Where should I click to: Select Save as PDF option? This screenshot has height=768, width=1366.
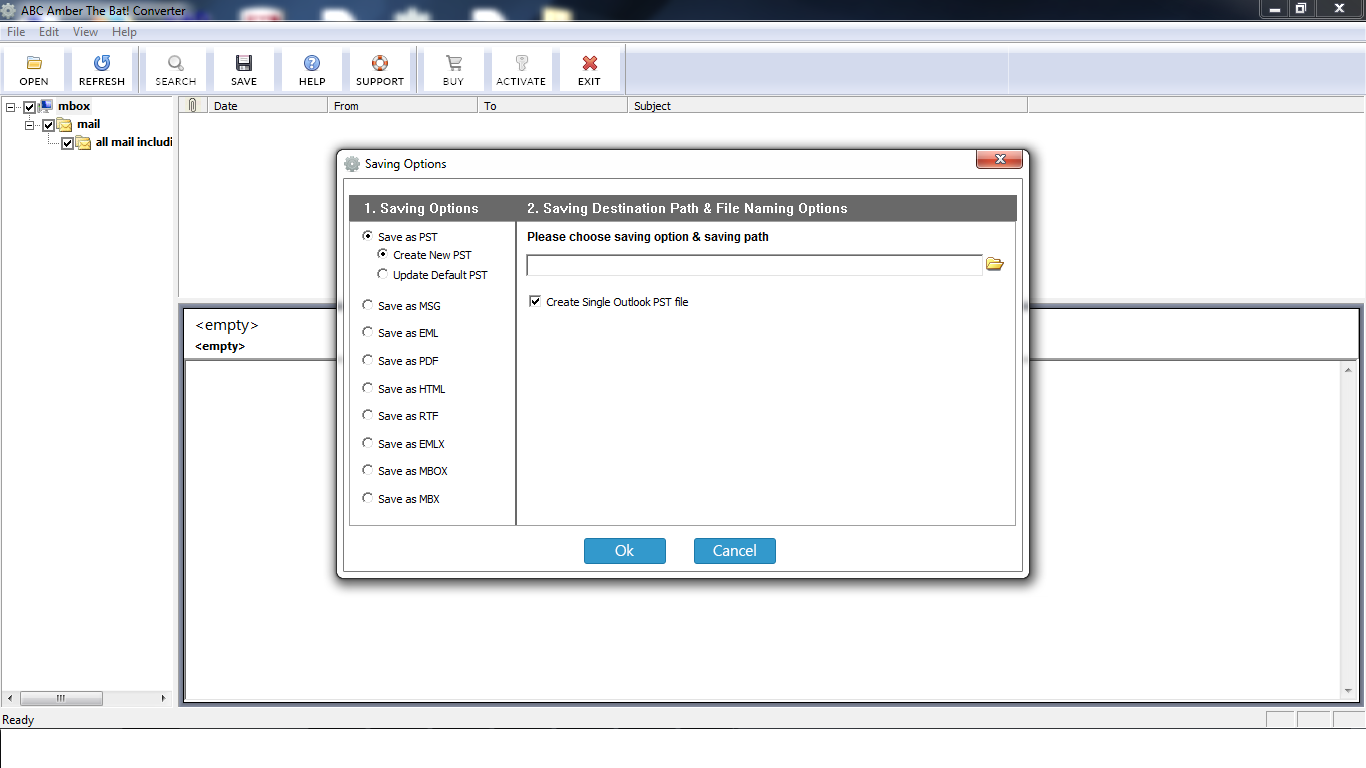coord(368,360)
